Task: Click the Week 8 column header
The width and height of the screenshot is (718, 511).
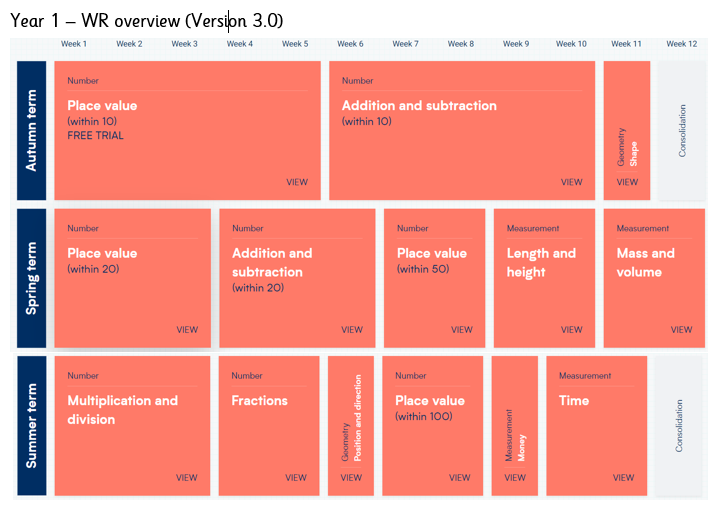Action: [461, 44]
